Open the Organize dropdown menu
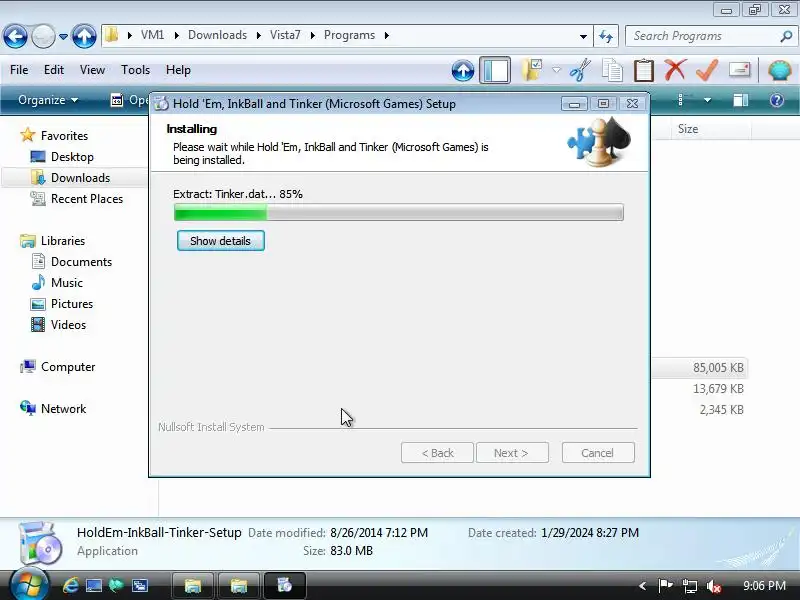800x600 pixels. [x=47, y=100]
